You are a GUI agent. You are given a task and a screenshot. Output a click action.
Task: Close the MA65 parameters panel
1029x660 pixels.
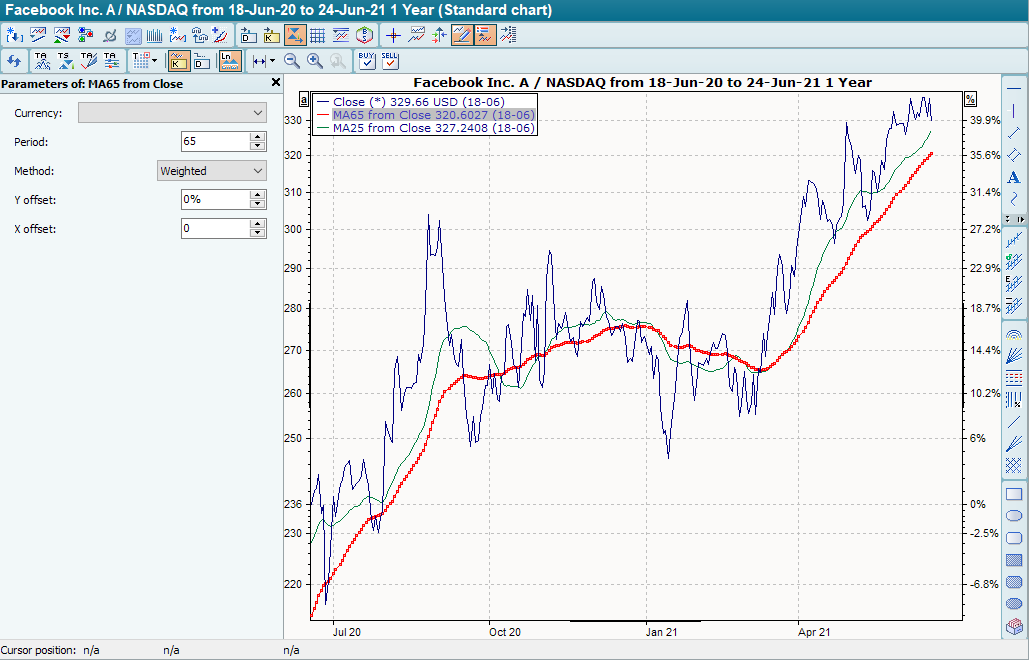[276, 82]
